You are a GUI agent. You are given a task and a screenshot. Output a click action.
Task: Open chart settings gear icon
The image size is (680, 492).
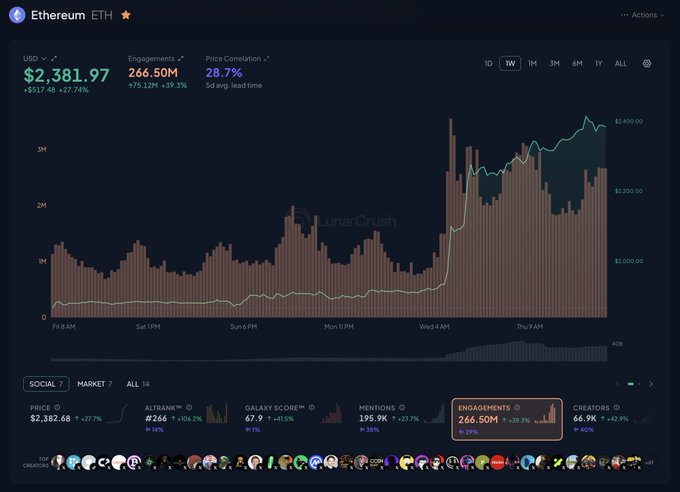pyautogui.click(x=647, y=63)
